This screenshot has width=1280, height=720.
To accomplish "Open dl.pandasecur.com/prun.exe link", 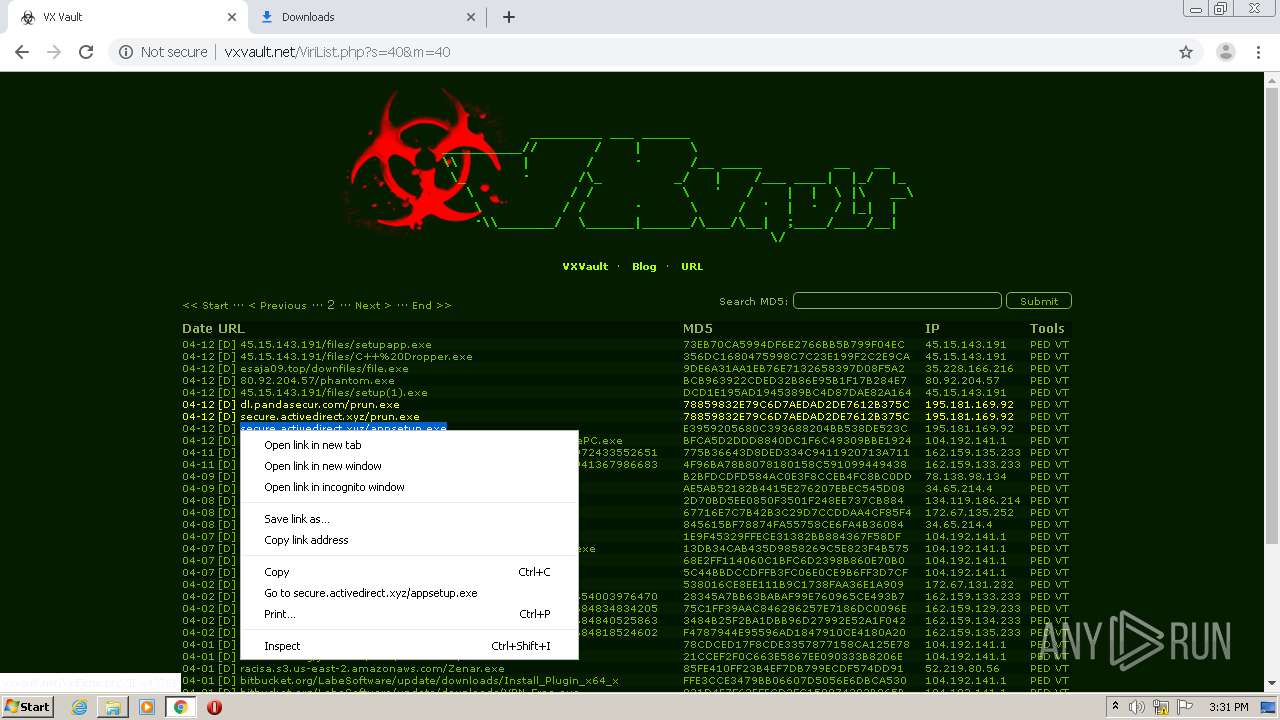I will click(x=320, y=405).
